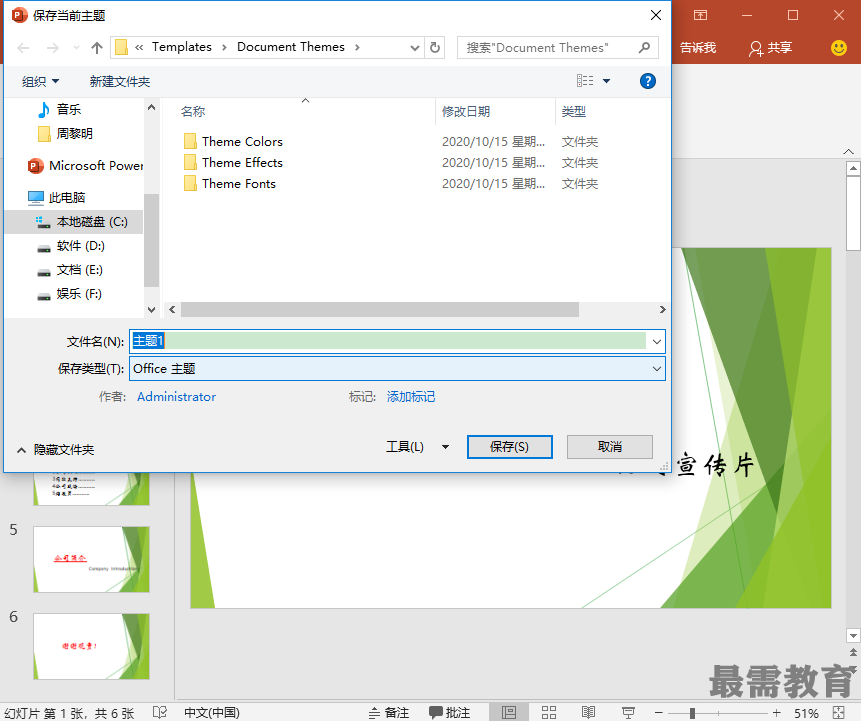Click the 文件名 input field
Screen dimensions: 861x721
click(x=389, y=341)
